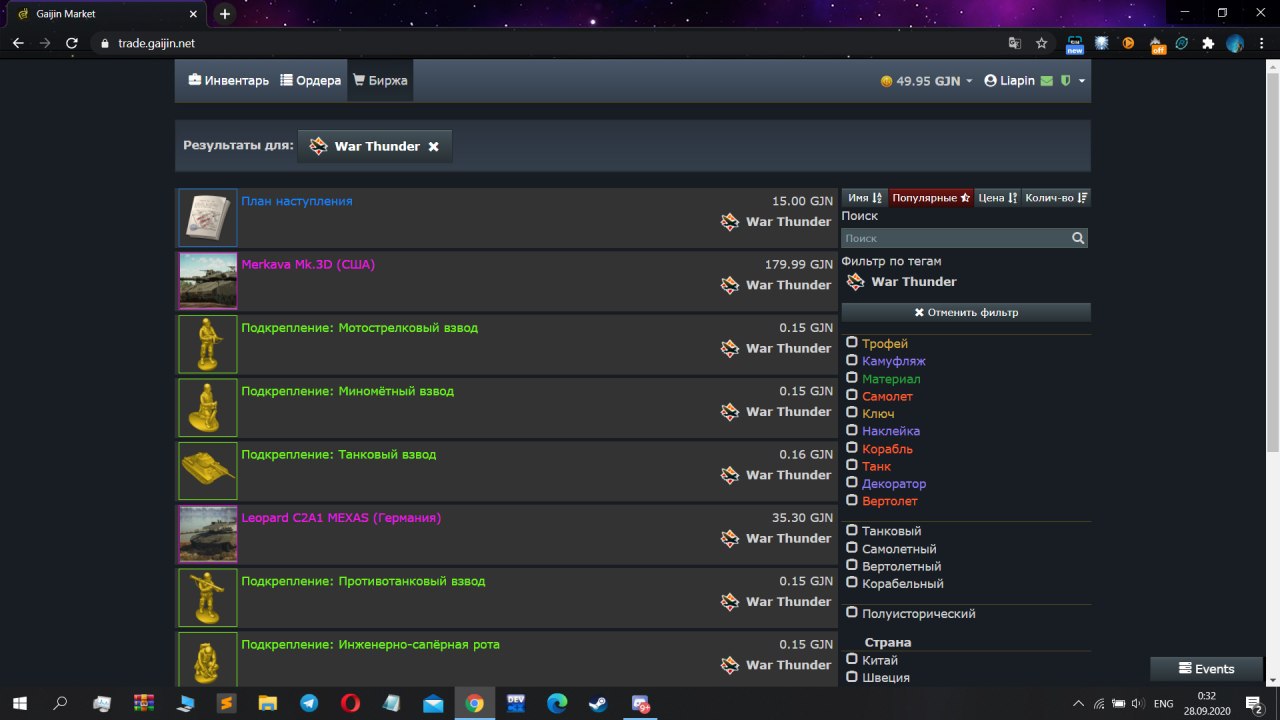
Task: Open File Explorer from the taskbar
Action: [x=267, y=704]
